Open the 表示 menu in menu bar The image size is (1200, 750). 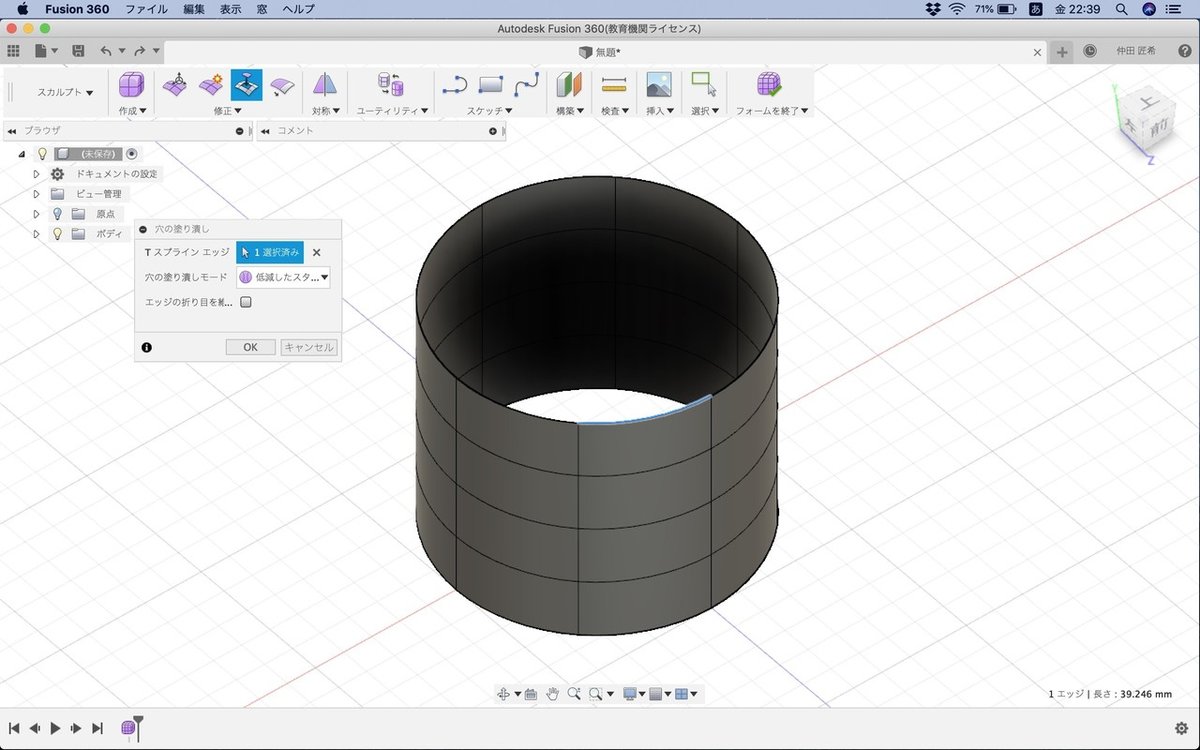[230, 9]
